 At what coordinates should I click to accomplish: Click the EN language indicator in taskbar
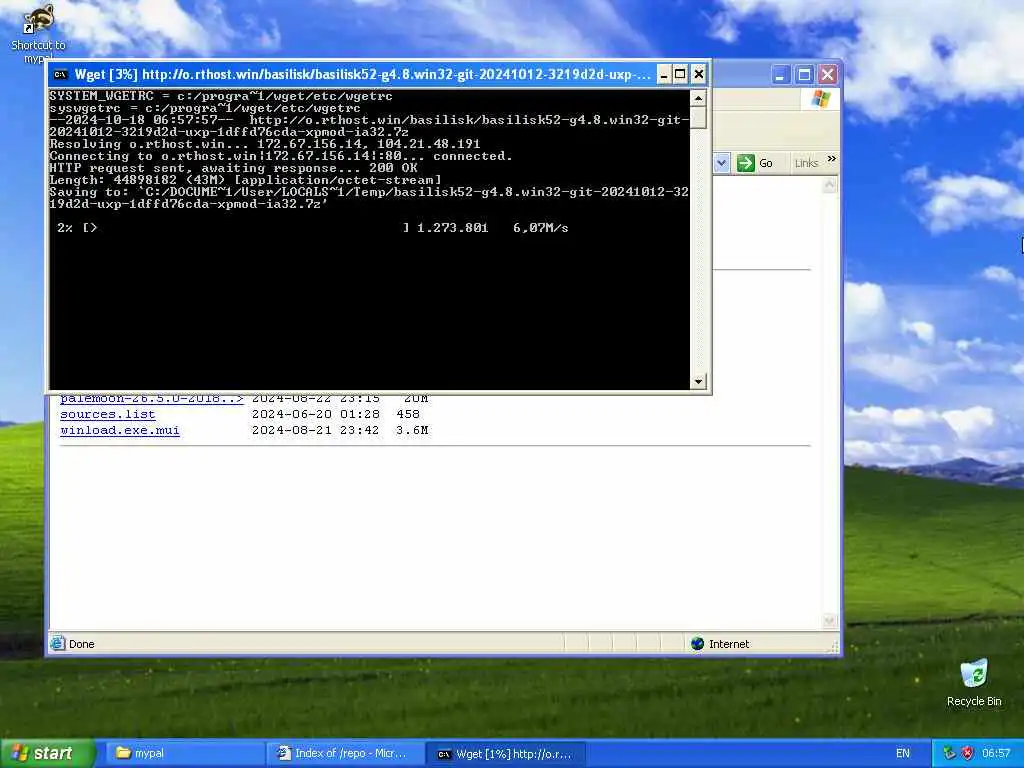903,754
